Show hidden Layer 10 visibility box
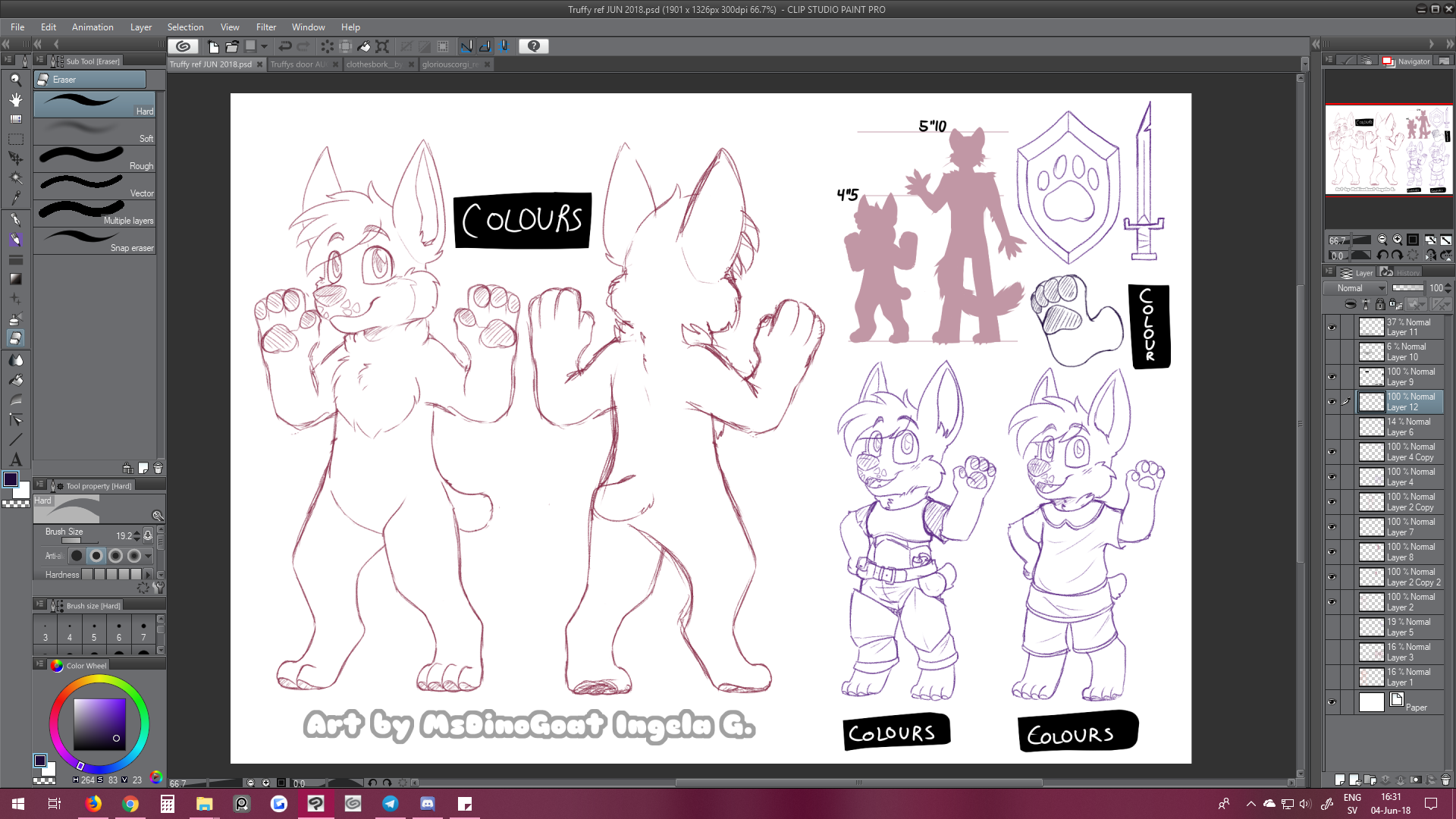The height and width of the screenshot is (819, 1456). [x=1332, y=352]
